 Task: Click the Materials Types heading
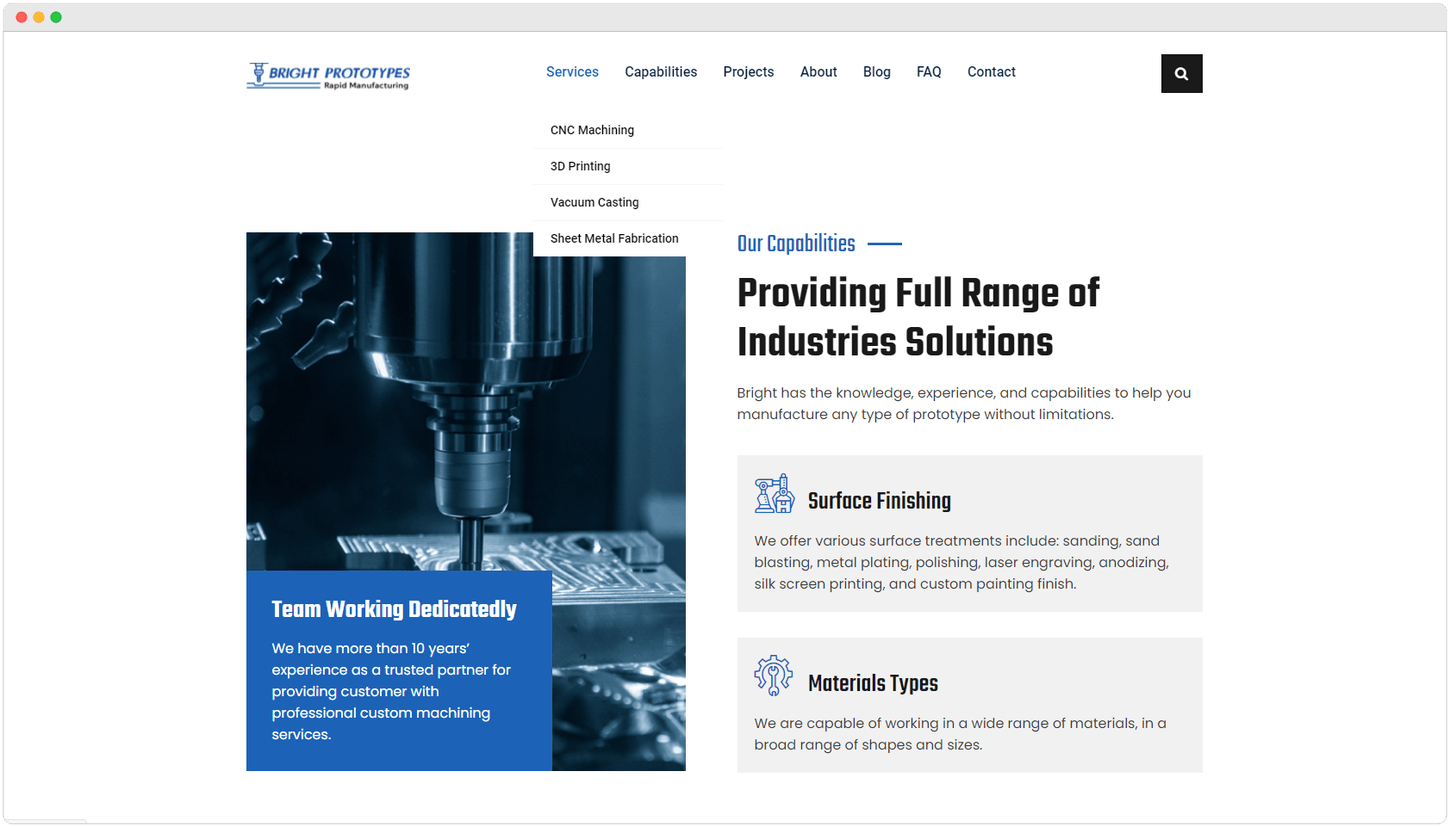click(x=873, y=684)
